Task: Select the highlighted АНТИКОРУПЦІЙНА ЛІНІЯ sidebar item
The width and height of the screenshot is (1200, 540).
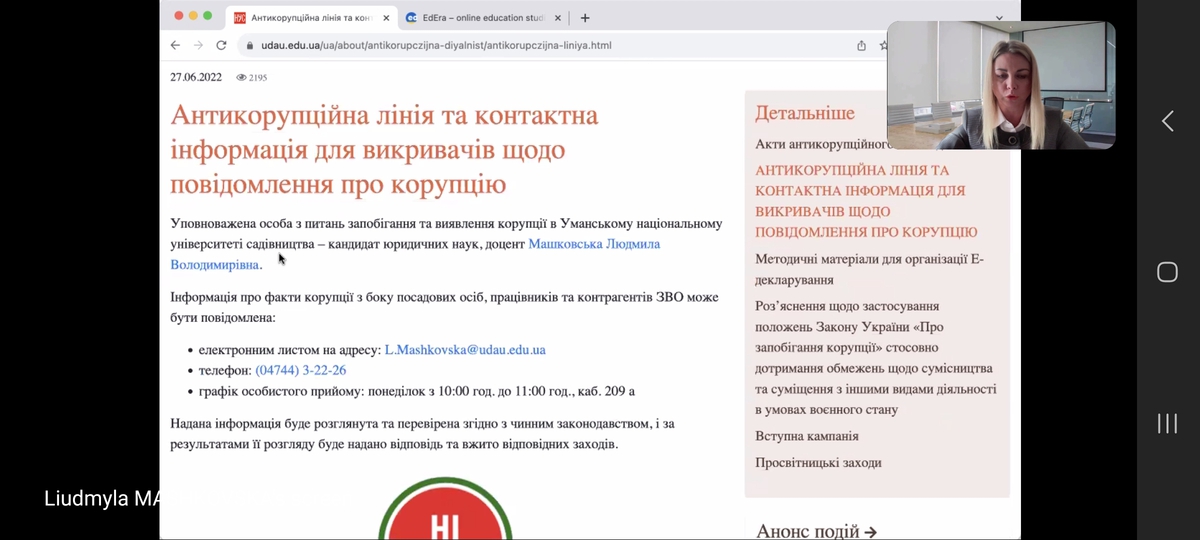Action: (866, 201)
